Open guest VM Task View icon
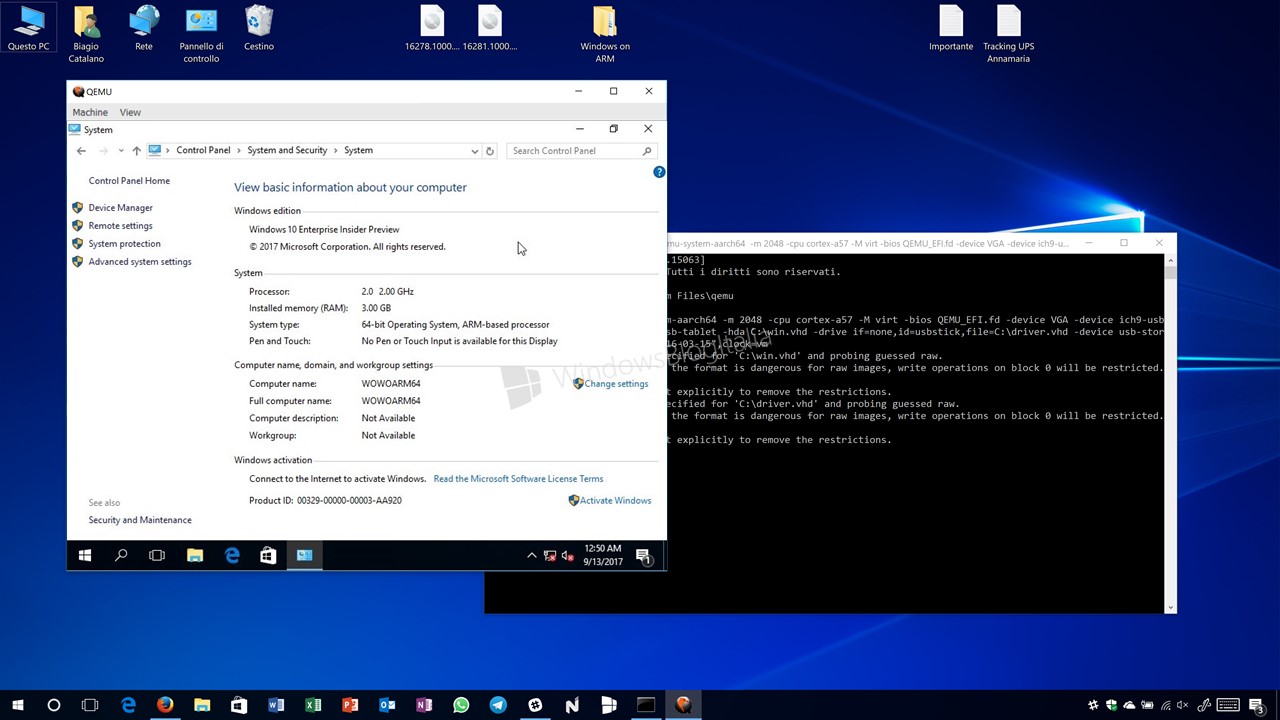The width and height of the screenshot is (1280, 720). [157, 556]
